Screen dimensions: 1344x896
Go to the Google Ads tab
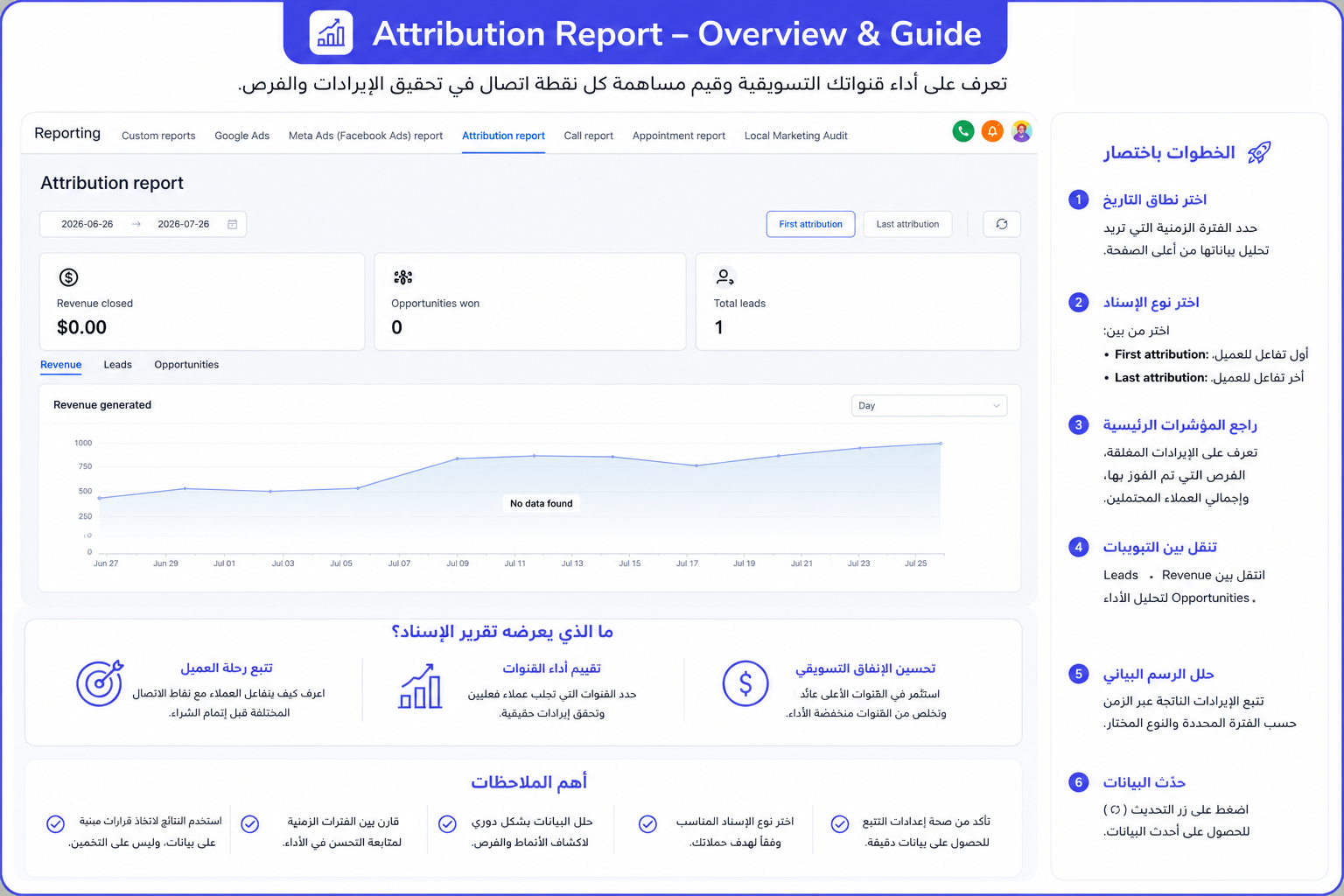[x=241, y=136]
